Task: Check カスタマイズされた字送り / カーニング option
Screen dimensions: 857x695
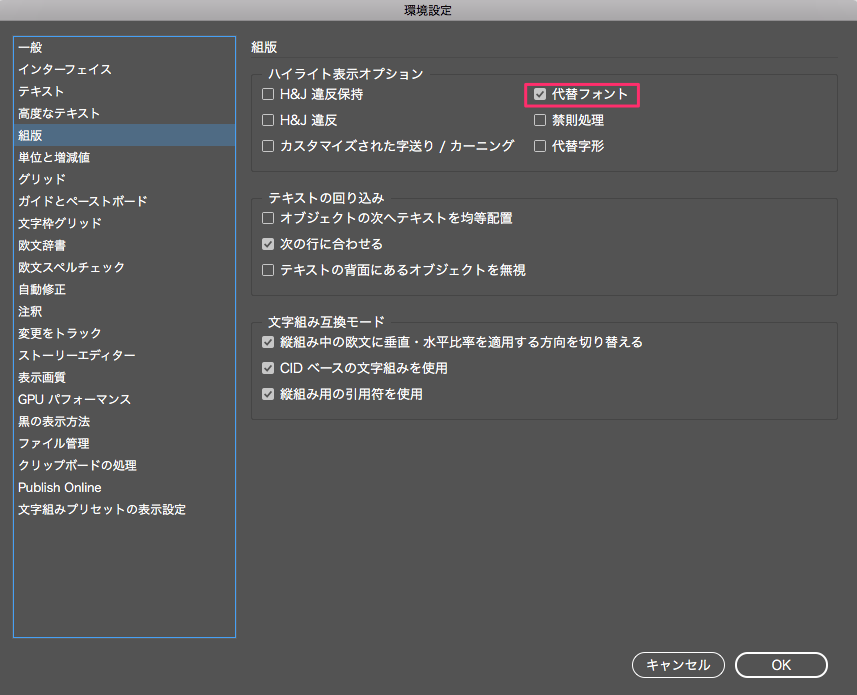Action: pyautogui.click(x=268, y=146)
